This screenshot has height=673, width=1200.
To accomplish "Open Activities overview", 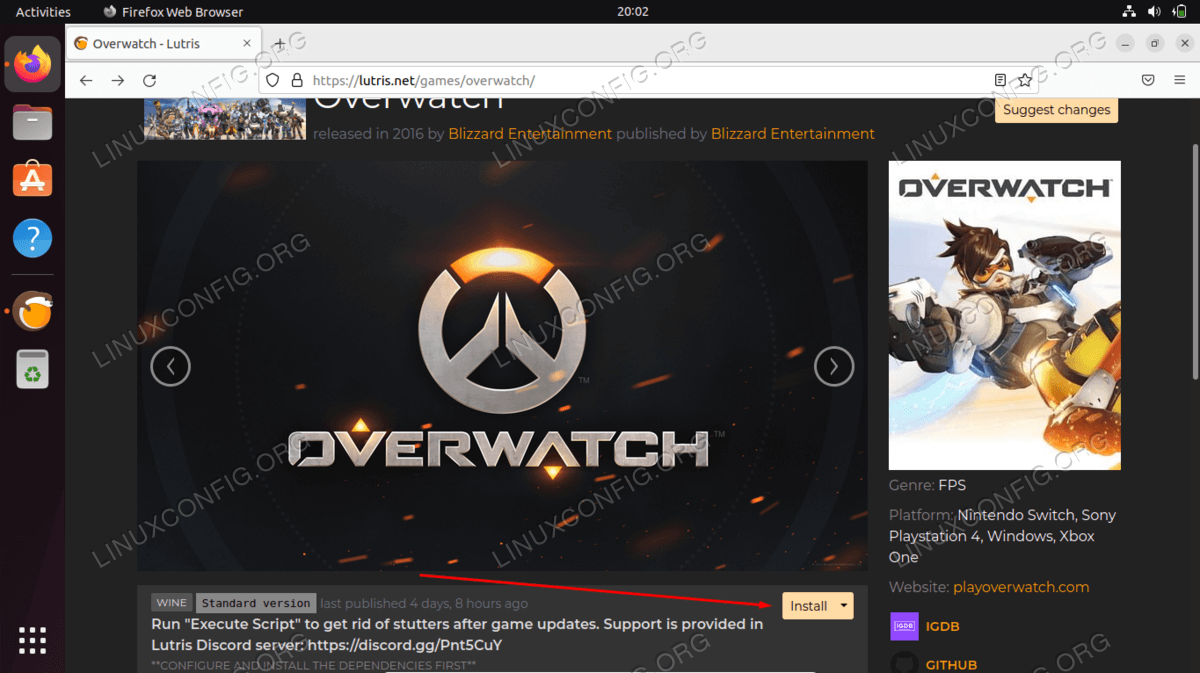I will (43, 12).
